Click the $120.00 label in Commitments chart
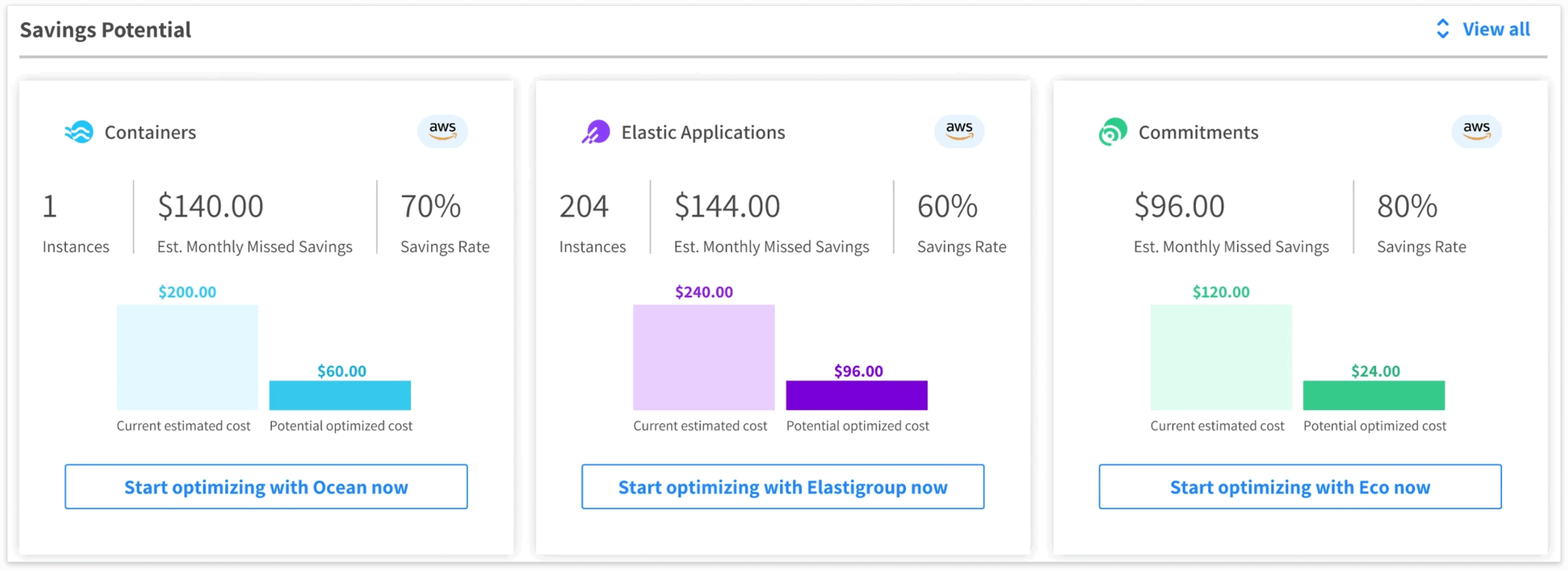 click(1221, 292)
